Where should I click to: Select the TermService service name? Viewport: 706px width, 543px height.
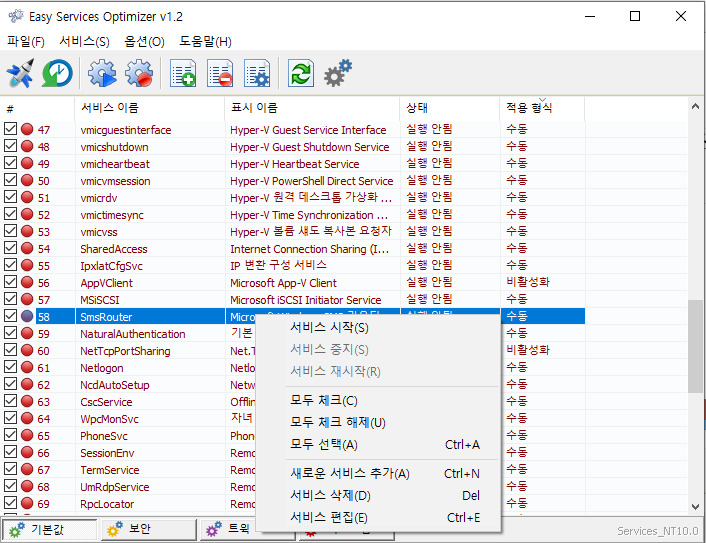(x=109, y=470)
